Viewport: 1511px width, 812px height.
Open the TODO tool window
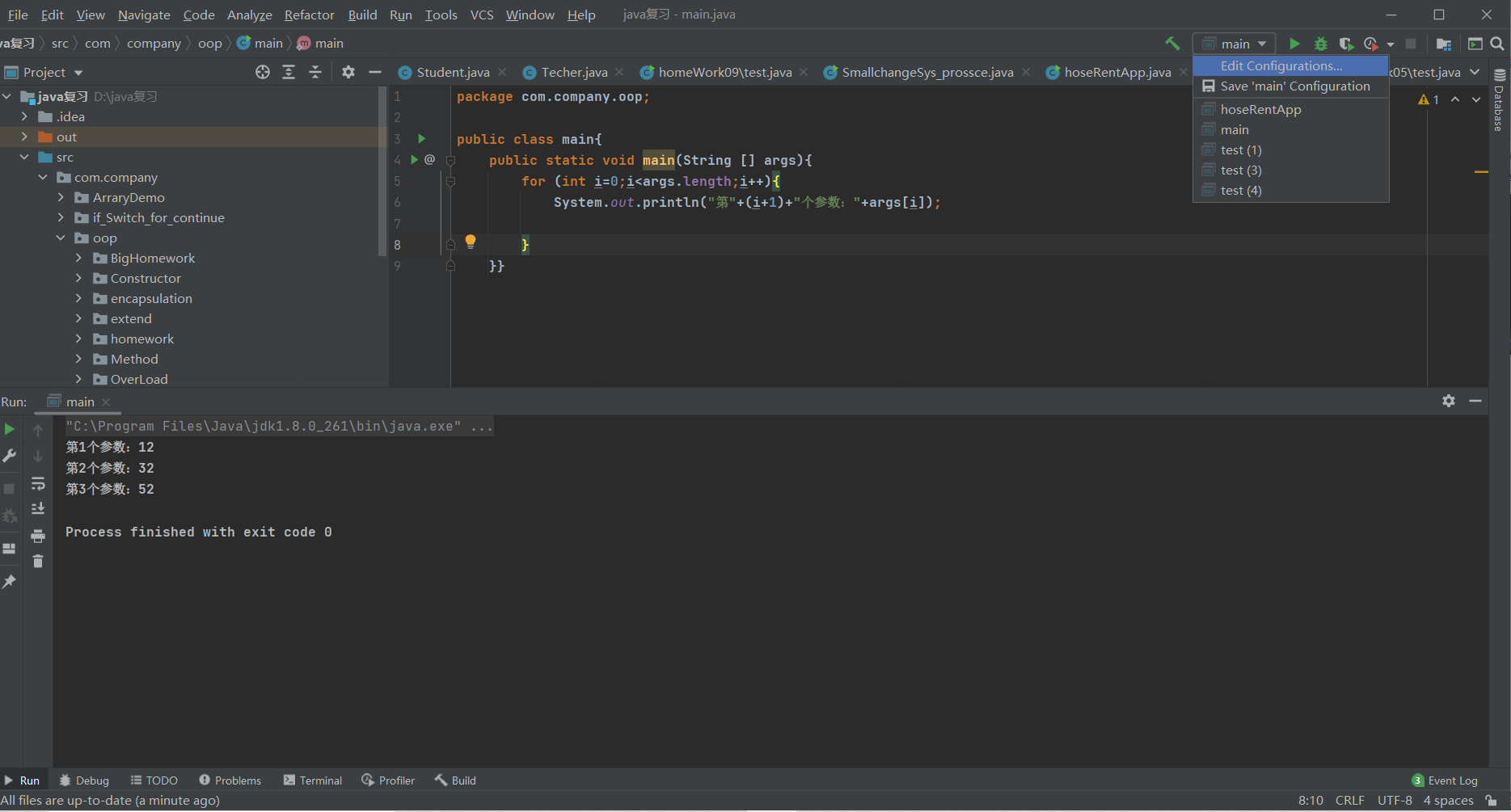[154, 780]
